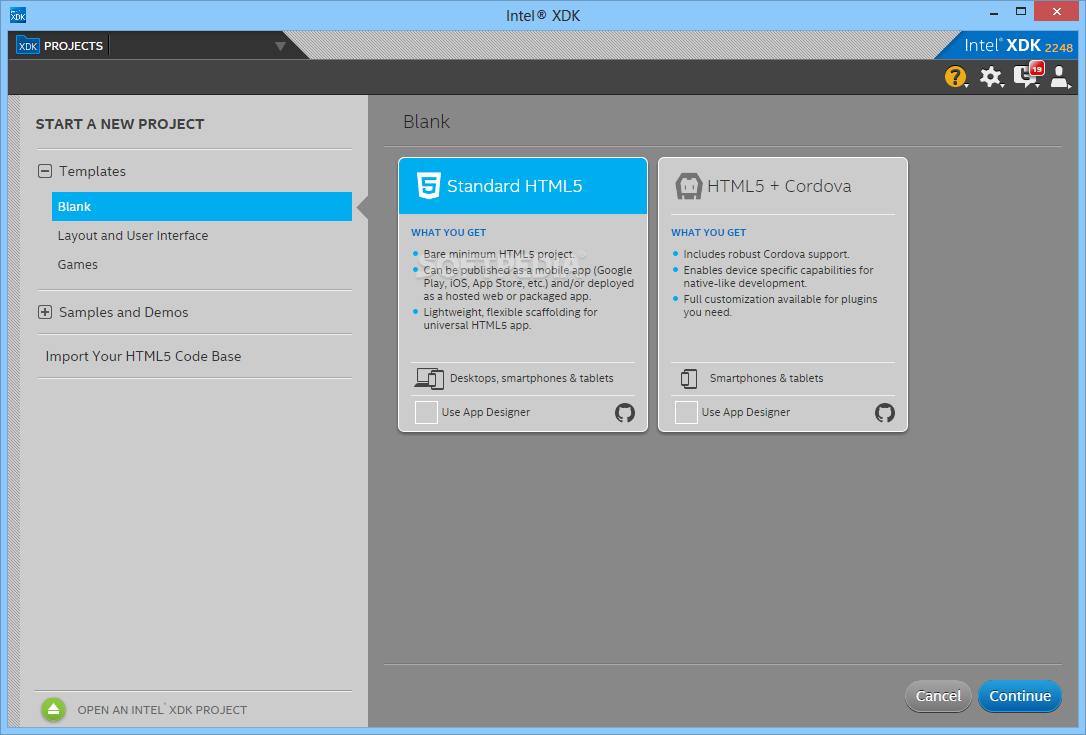Click the Samples and Demos label
1086x735 pixels.
coord(123,312)
